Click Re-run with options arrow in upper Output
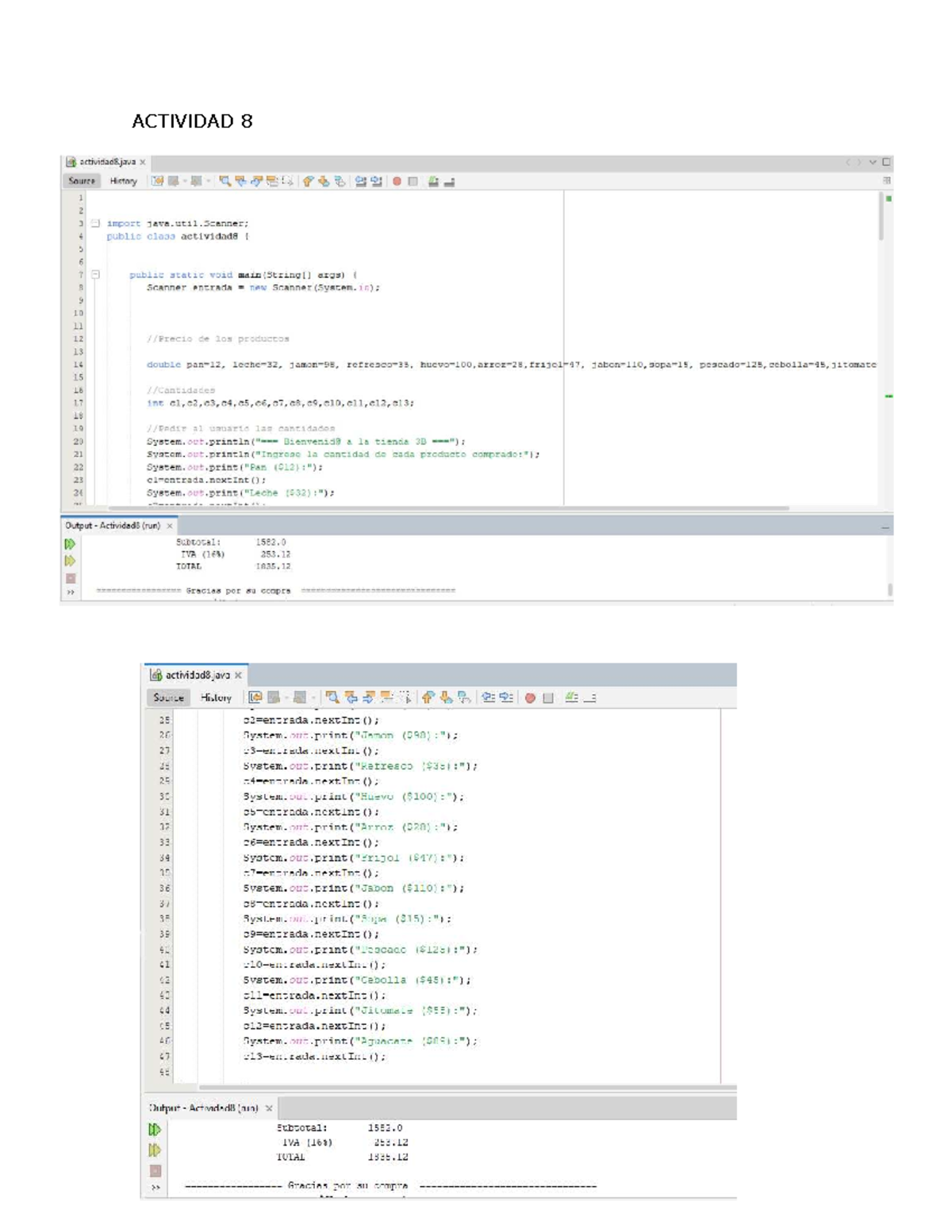 pos(70,561)
